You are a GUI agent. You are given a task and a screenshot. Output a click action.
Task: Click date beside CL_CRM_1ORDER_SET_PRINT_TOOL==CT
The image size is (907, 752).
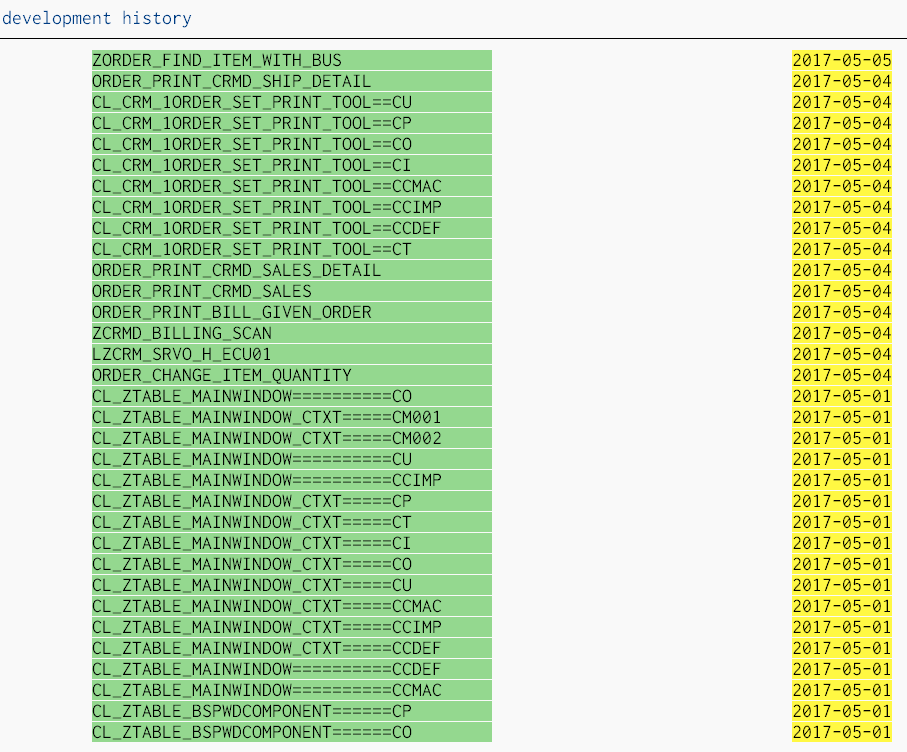[842, 249]
